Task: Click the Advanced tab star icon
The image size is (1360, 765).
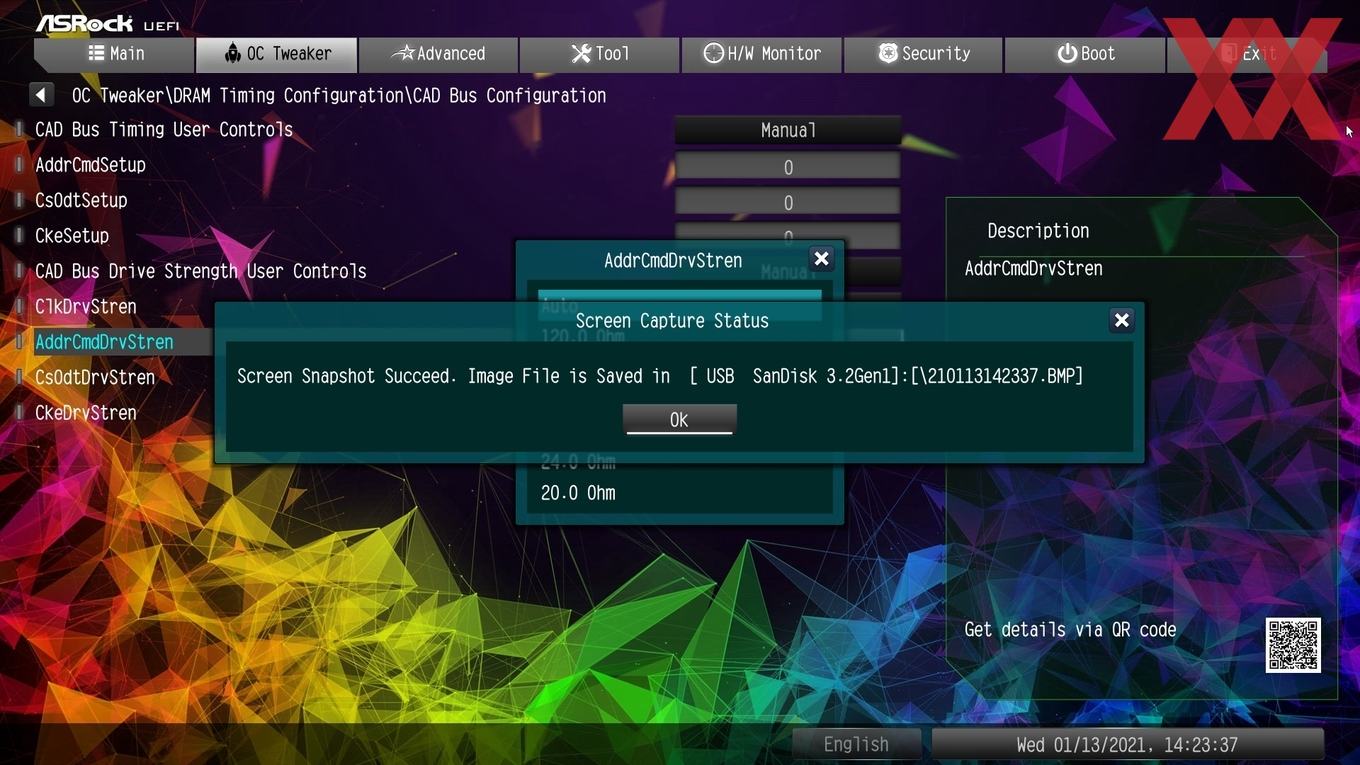Action: pyautogui.click(x=402, y=53)
